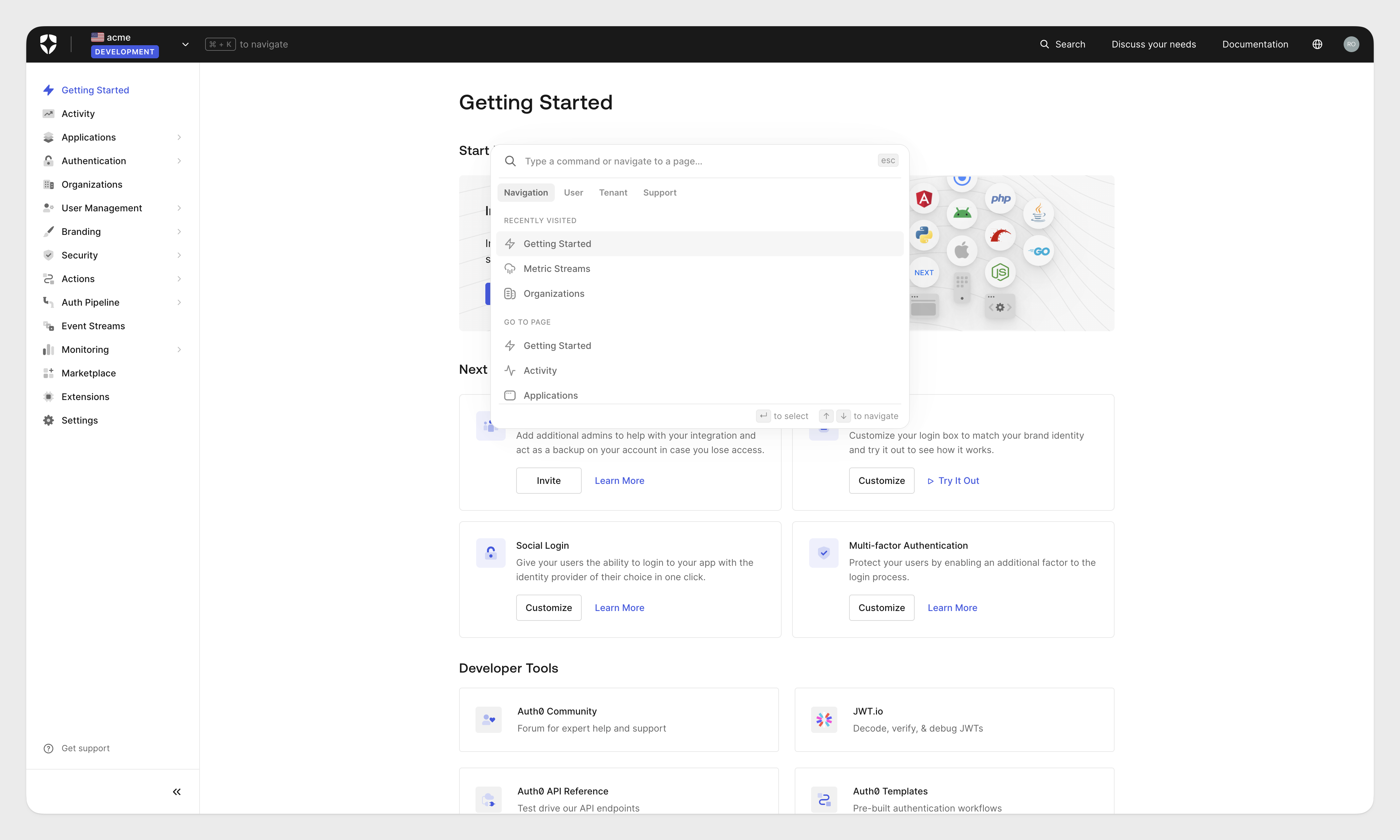Click the Actions flow icon in sidebar
The image size is (1400, 840).
49,279
